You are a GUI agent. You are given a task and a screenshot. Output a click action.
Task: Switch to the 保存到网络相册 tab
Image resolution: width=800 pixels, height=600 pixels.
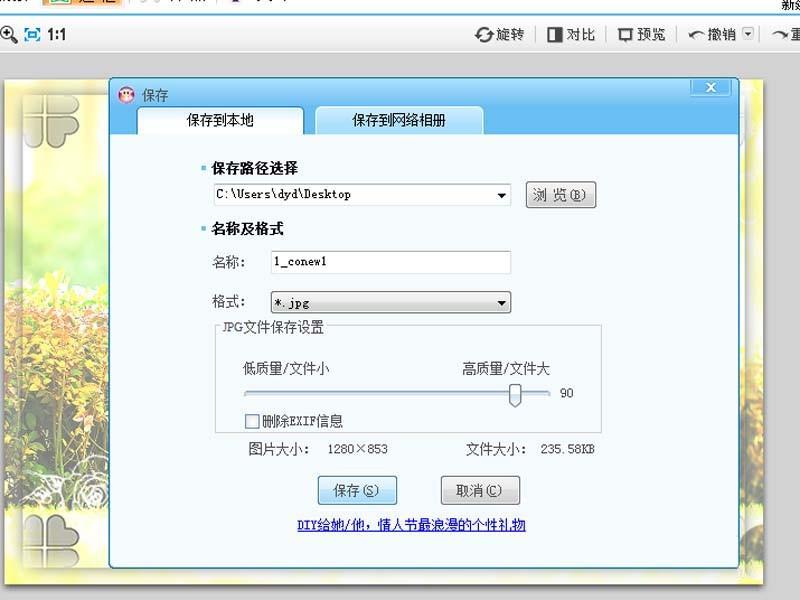[x=400, y=119]
